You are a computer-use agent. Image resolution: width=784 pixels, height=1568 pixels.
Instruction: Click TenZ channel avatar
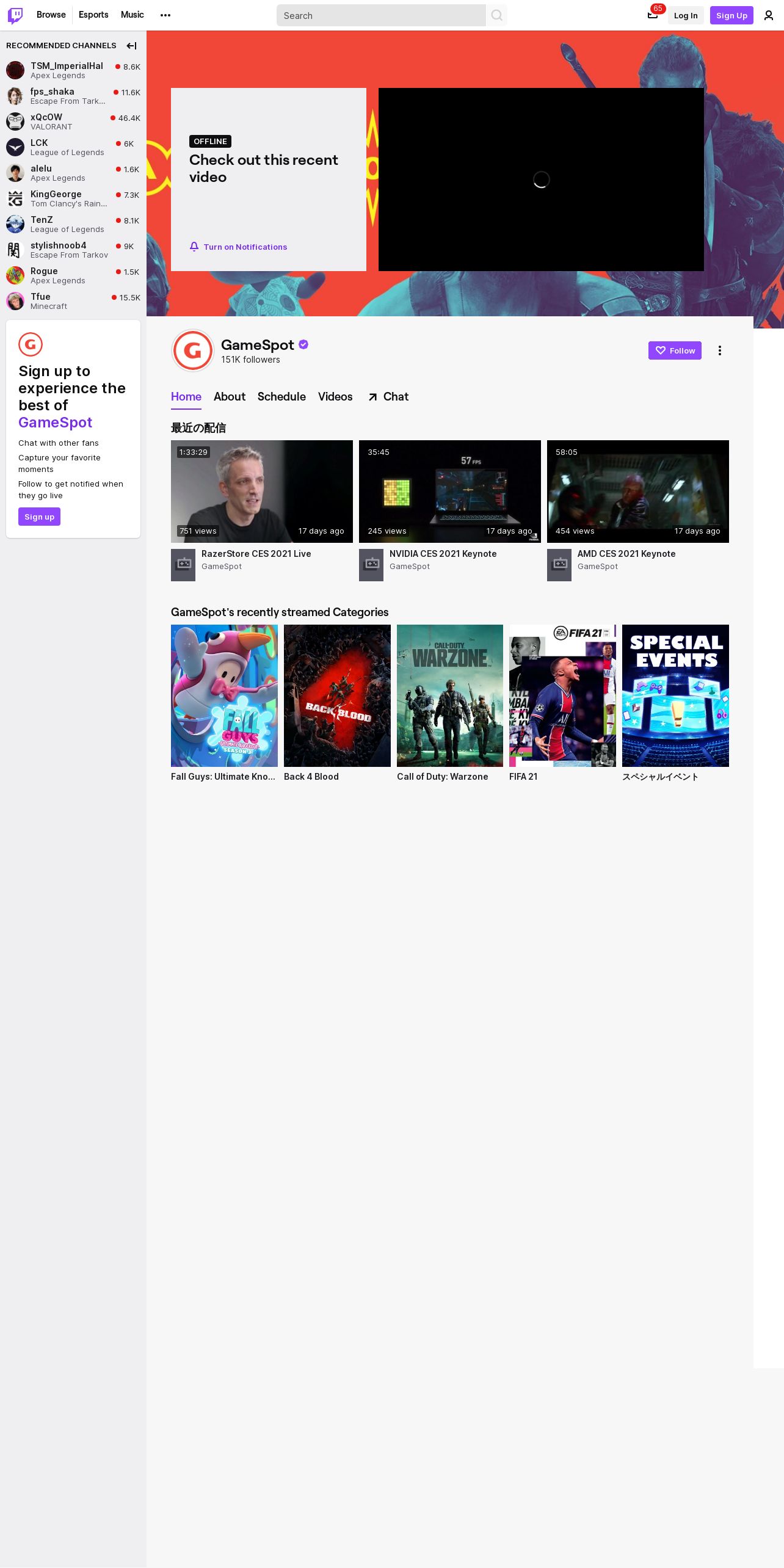tap(15, 224)
